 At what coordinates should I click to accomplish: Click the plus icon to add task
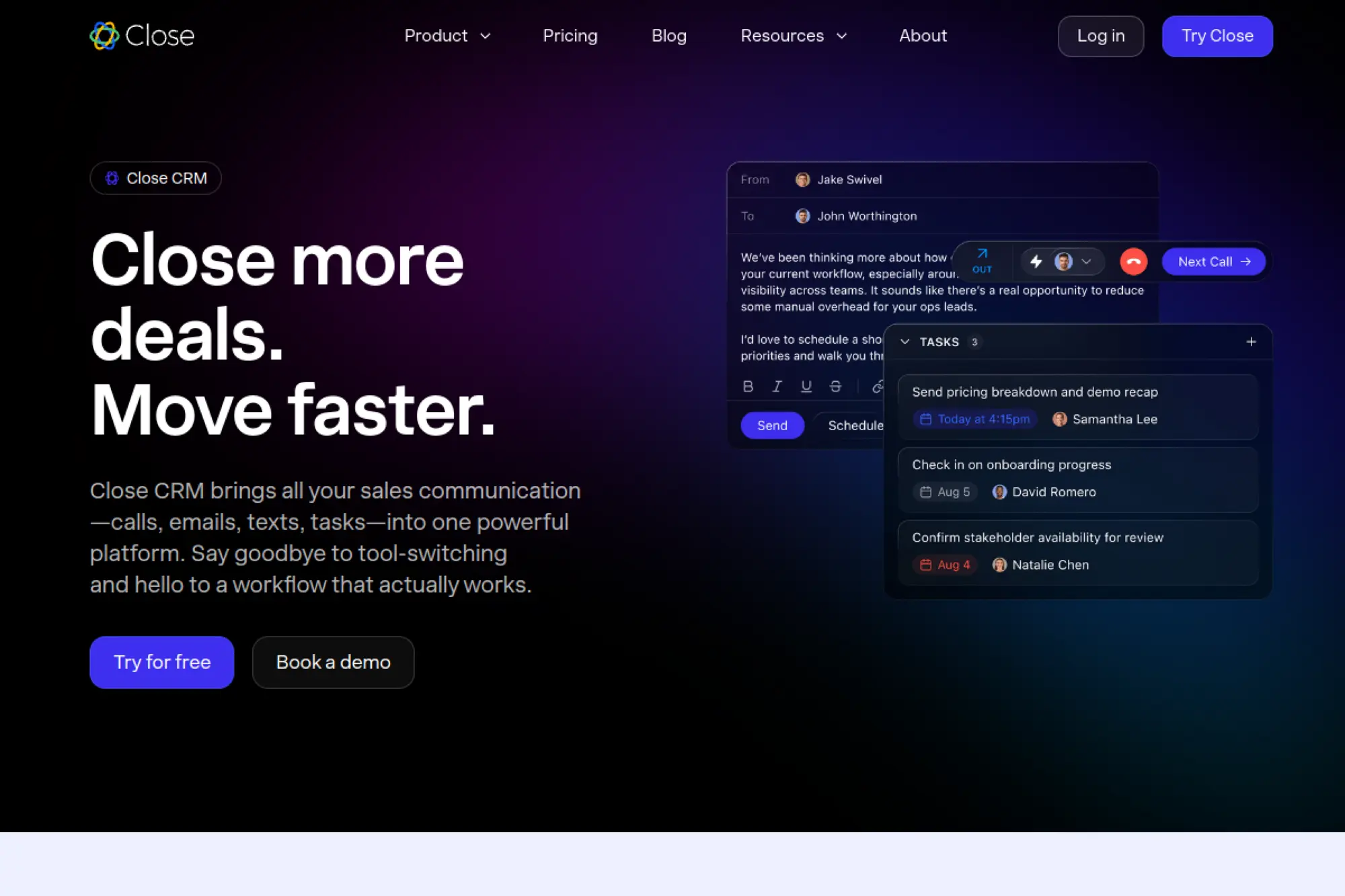coord(1251,342)
